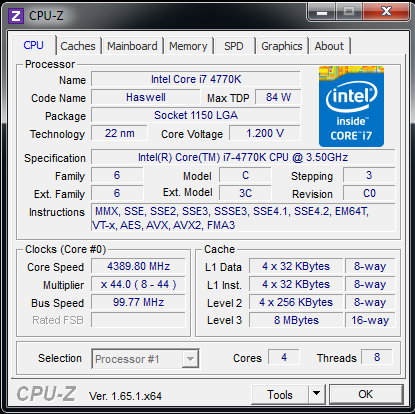Close the CPU-Z window
Image resolution: width=415 pixels, height=414 pixels.
(x=386, y=12)
